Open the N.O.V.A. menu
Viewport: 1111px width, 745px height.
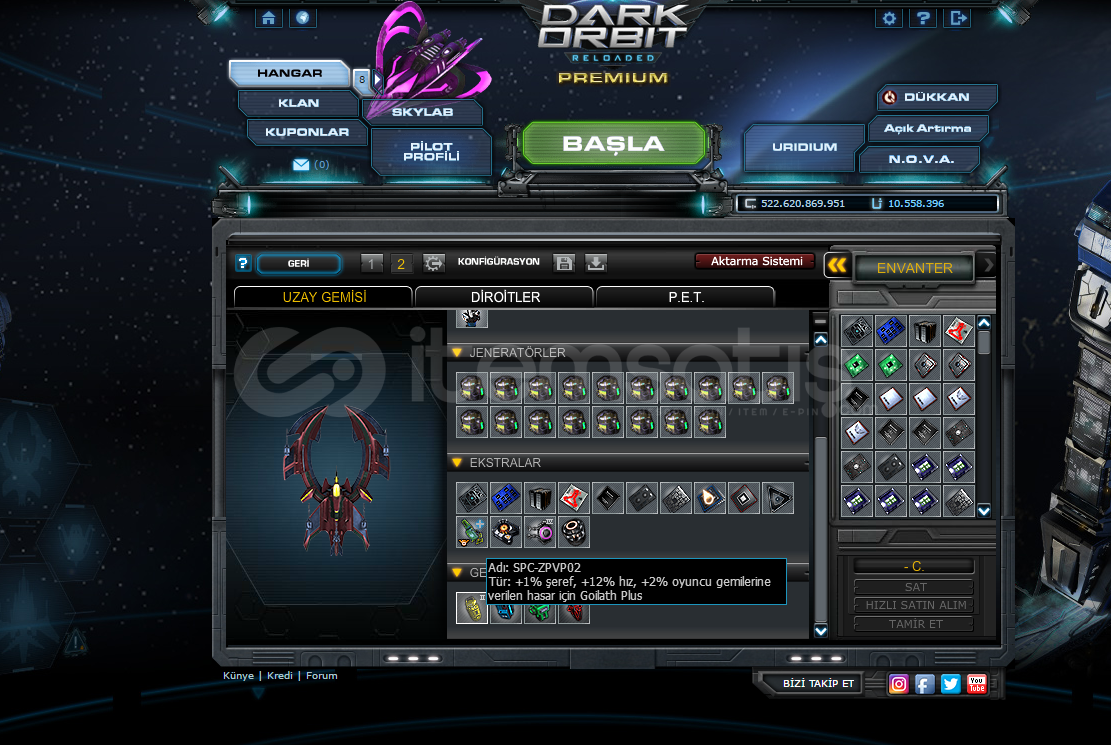(x=921, y=159)
